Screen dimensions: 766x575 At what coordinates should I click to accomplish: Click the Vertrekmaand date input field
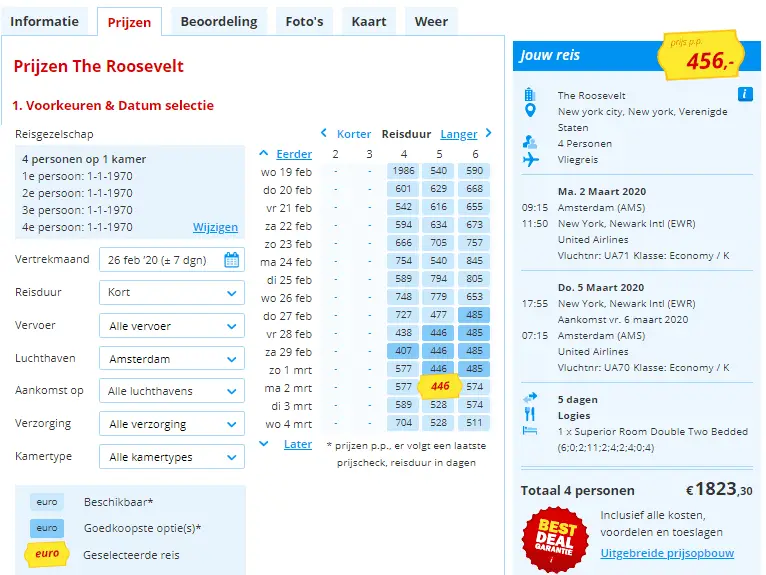[x=172, y=260]
